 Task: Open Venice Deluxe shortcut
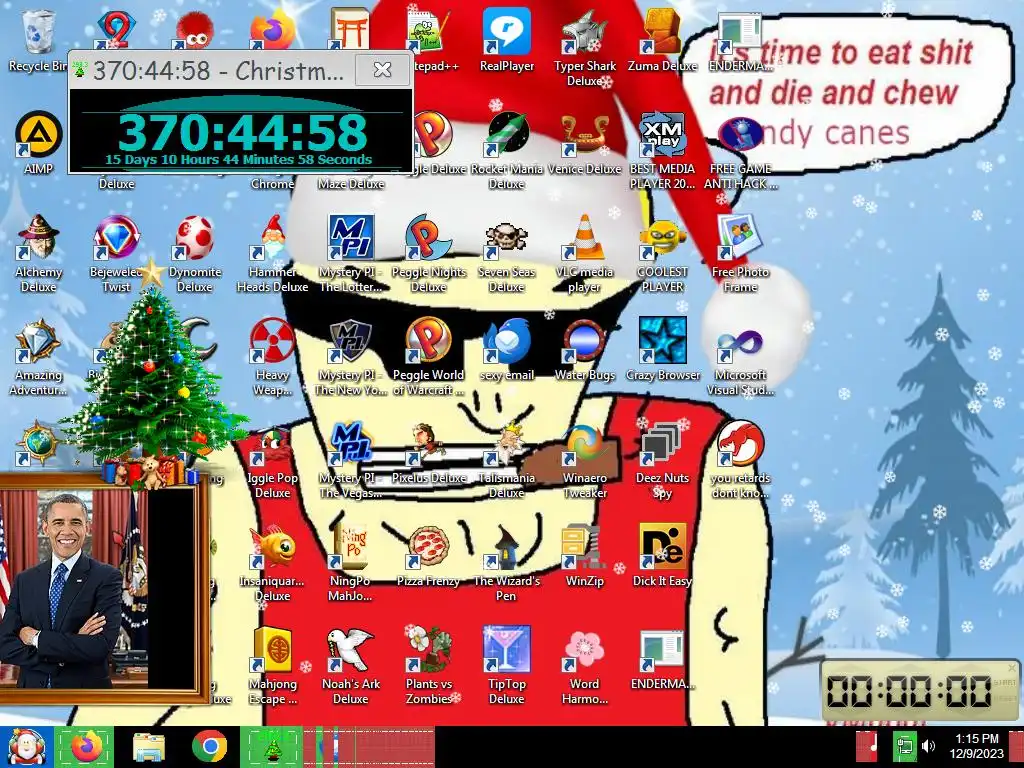[584, 142]
